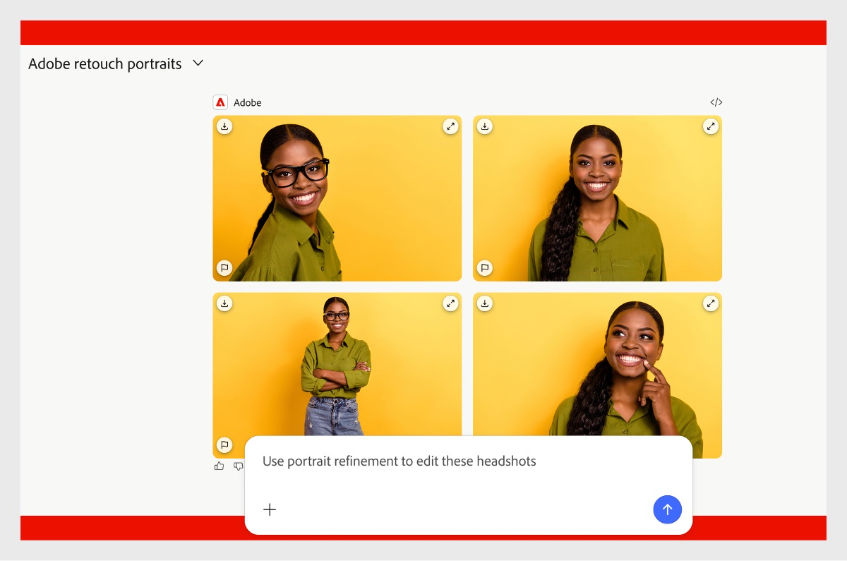Flag the front-facing braid portrait
Viewport: 847px width, 561px height.
[485, 267]
